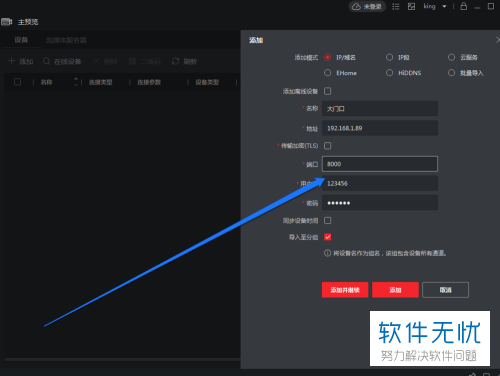Screen dimensions: 500x376
Task: Select the HiDDNS adding mode
Action: 389,73
